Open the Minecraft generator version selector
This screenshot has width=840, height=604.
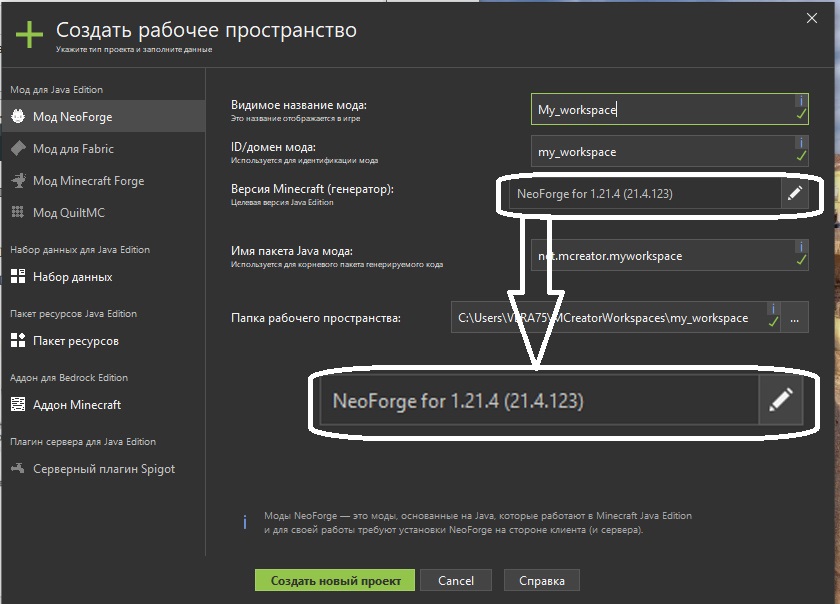click(x=643, y=193)
